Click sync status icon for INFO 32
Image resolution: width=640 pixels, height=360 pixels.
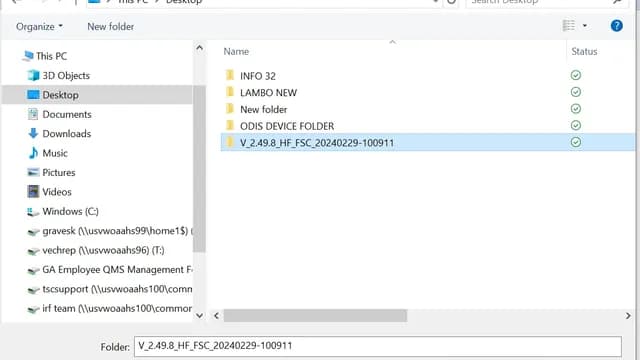[x=576, y=75]
